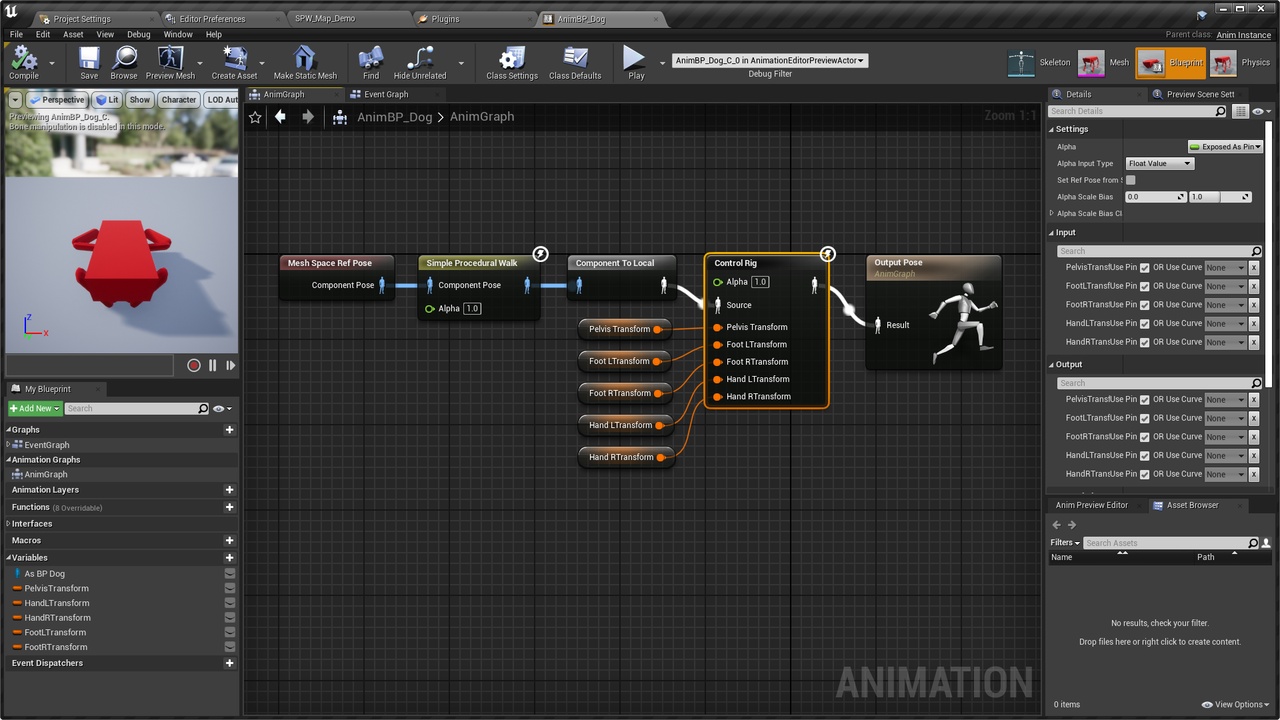Open the Character menu in the viewport
Screen dimensions: 1280x720
[x=178, y=99]
